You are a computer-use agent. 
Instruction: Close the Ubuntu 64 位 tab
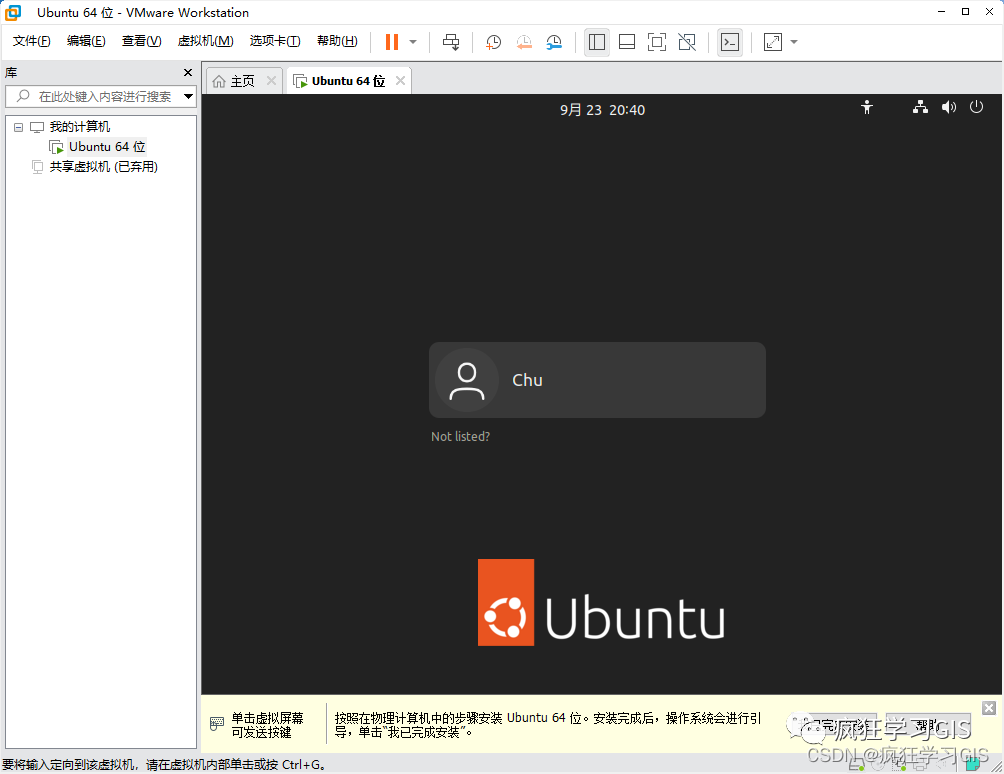(400, 81)
